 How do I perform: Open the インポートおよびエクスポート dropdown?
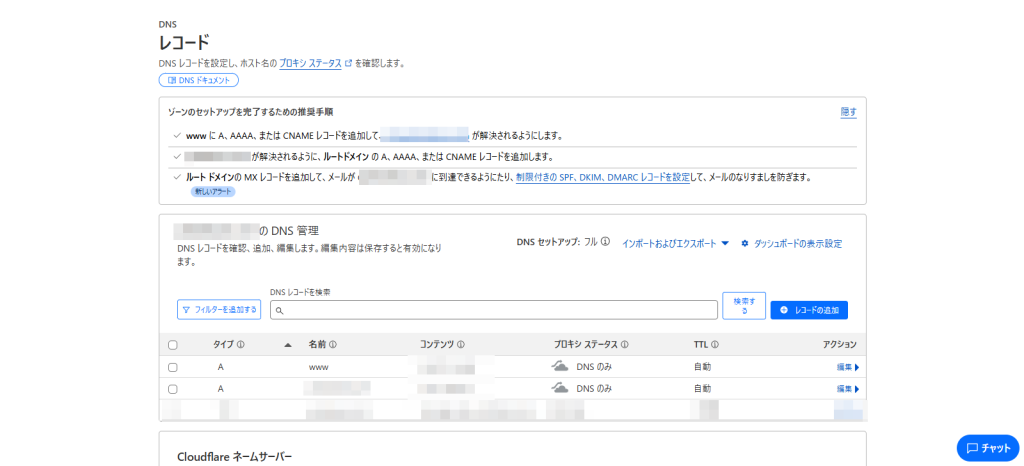(x=675, y=243)
